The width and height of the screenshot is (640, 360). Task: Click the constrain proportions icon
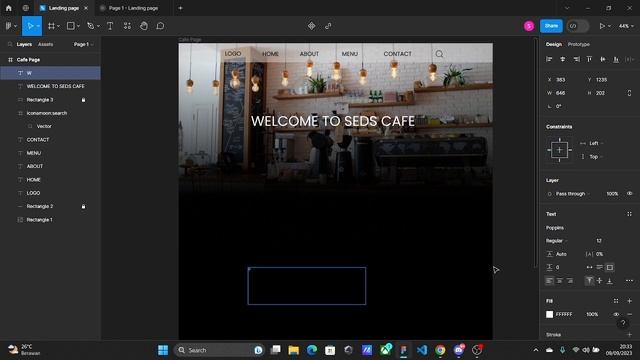629,93
